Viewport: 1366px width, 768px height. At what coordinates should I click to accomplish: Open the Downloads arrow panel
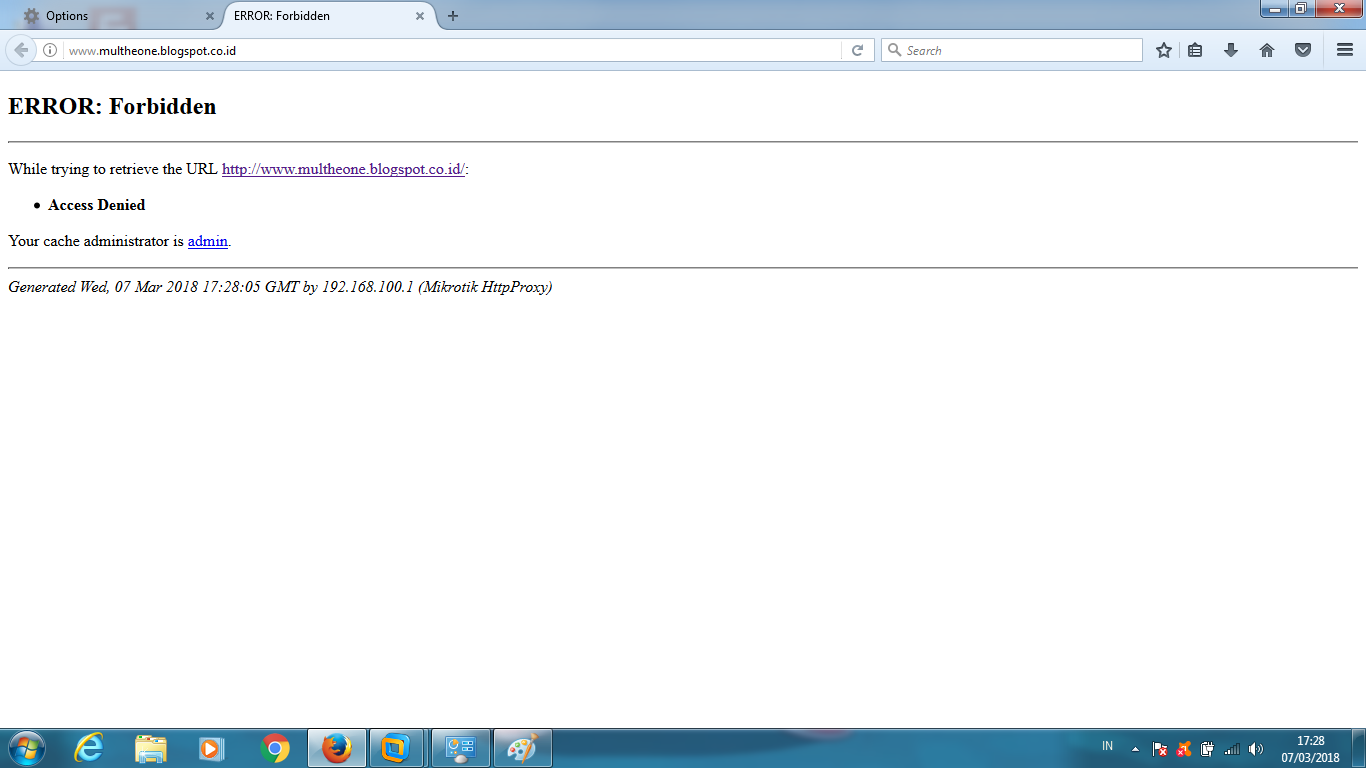point(1231,50)
